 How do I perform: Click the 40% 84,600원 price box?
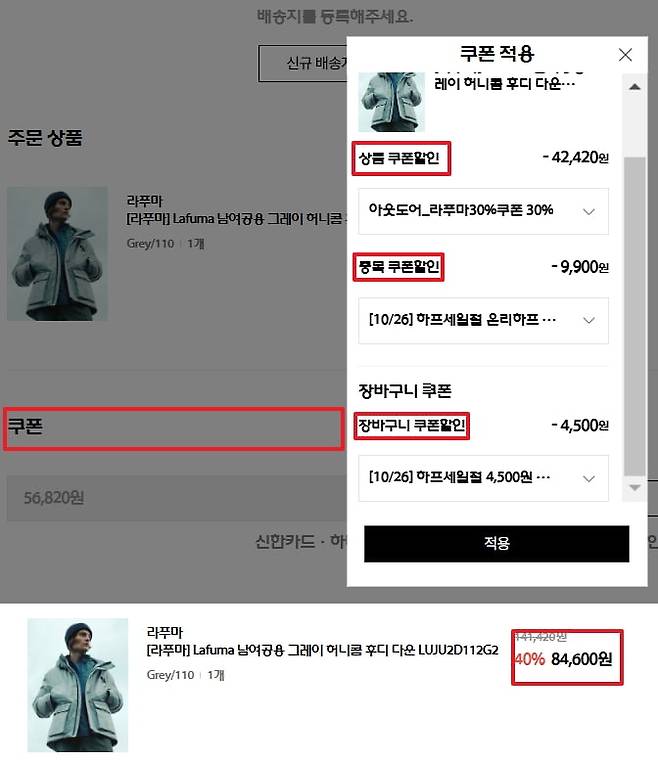tap(567, 657)
